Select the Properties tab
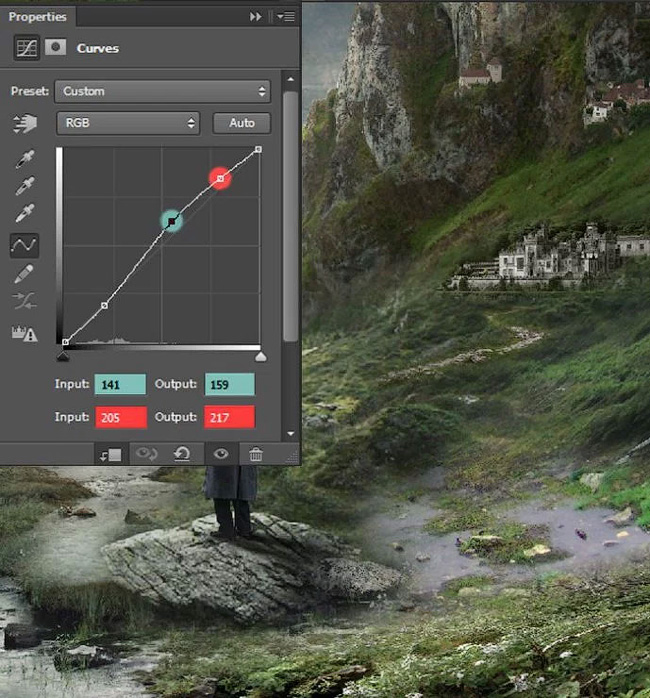This screenshot has width=650, height=698. tap(37, 17)
